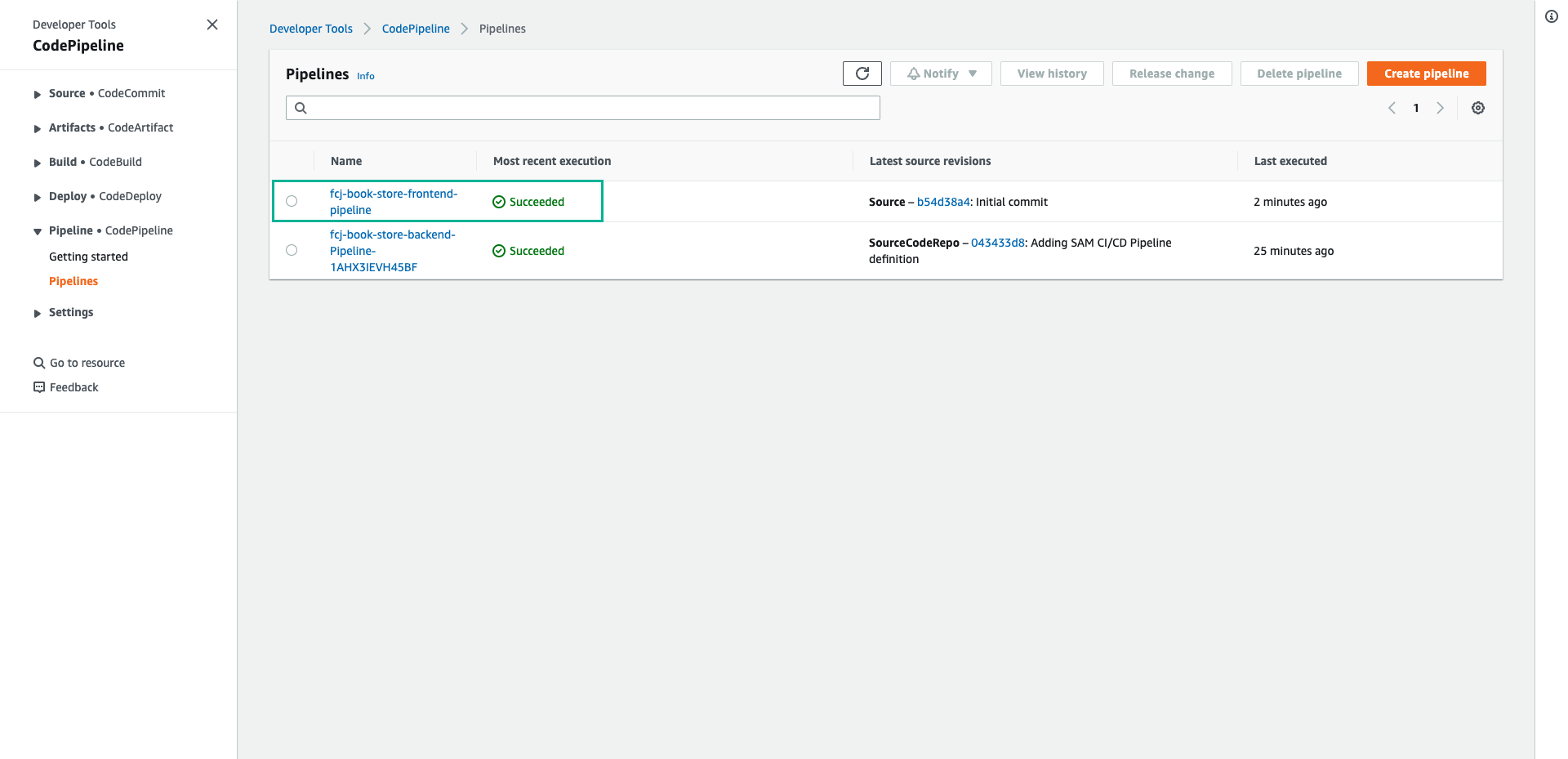Open fcj-book-store-backend-Pipeline link
1568x759 pixels.
click(x=393, y=251)
